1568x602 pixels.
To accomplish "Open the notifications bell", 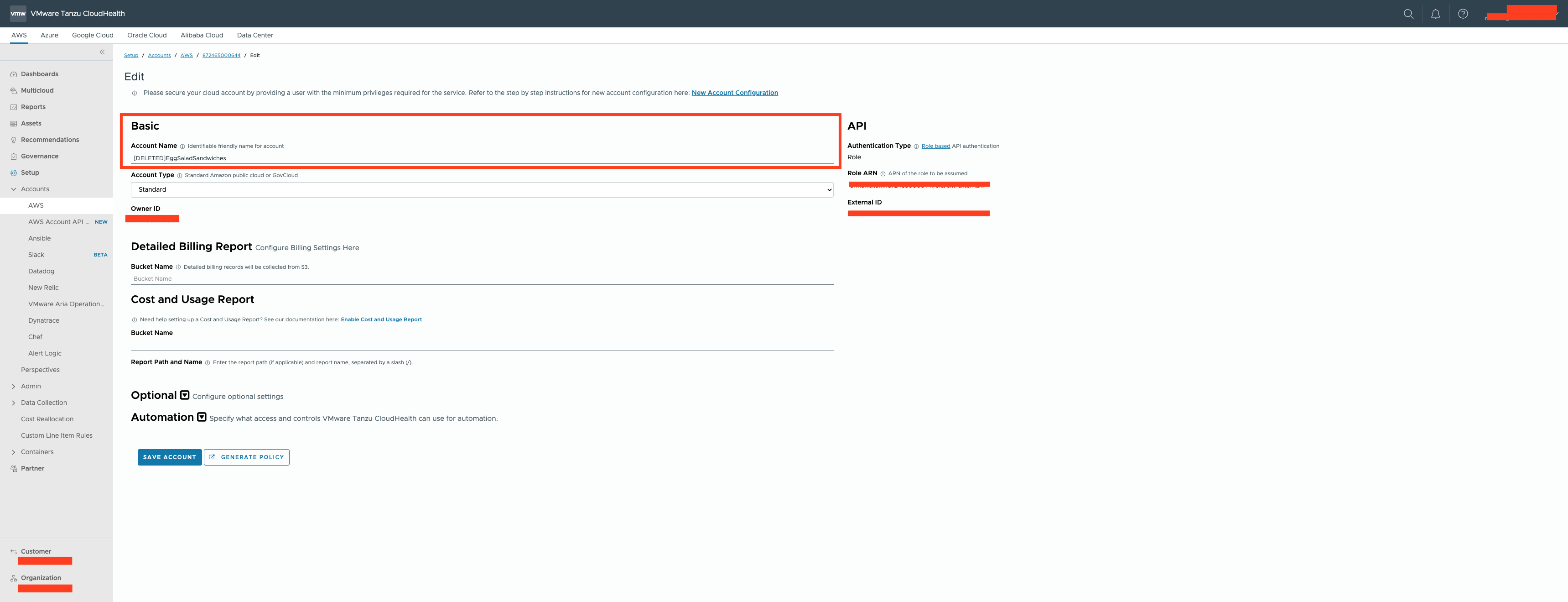I will pyautogui.click(x=1435, y=14).
